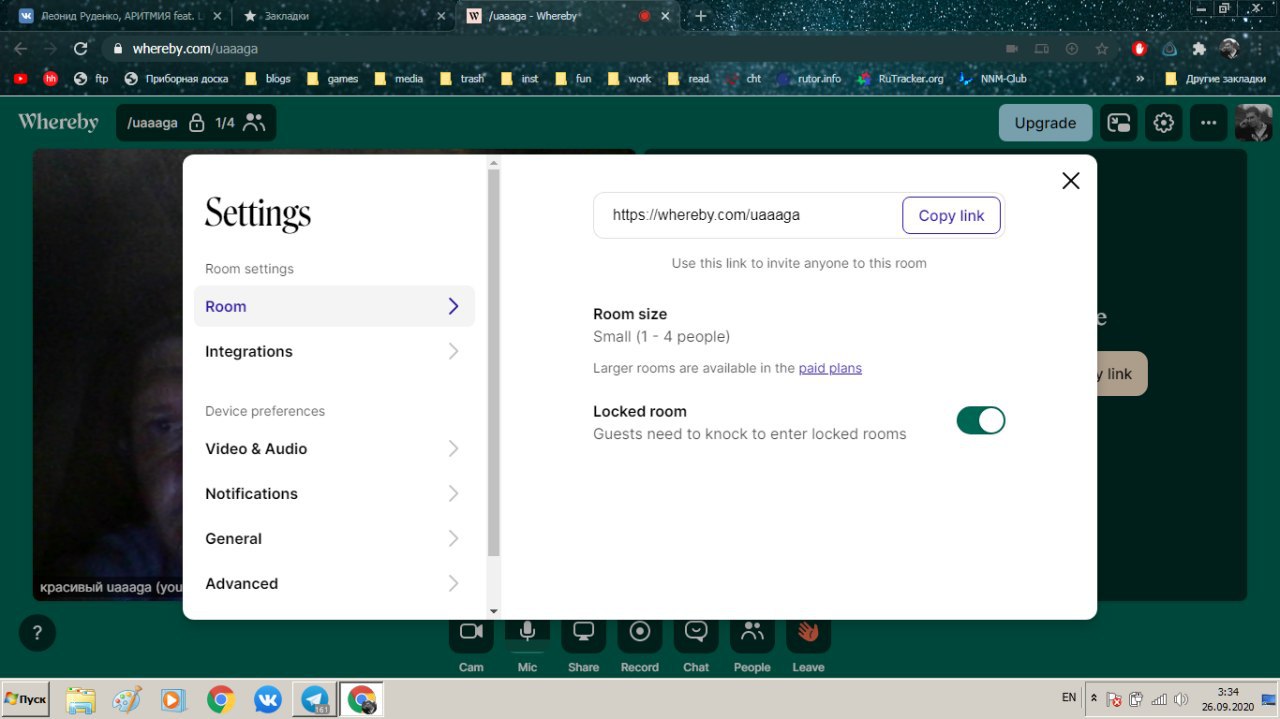Screen dimensions: 1280x719
Task: Reload the page in Chrome
Action: [81, 48]
